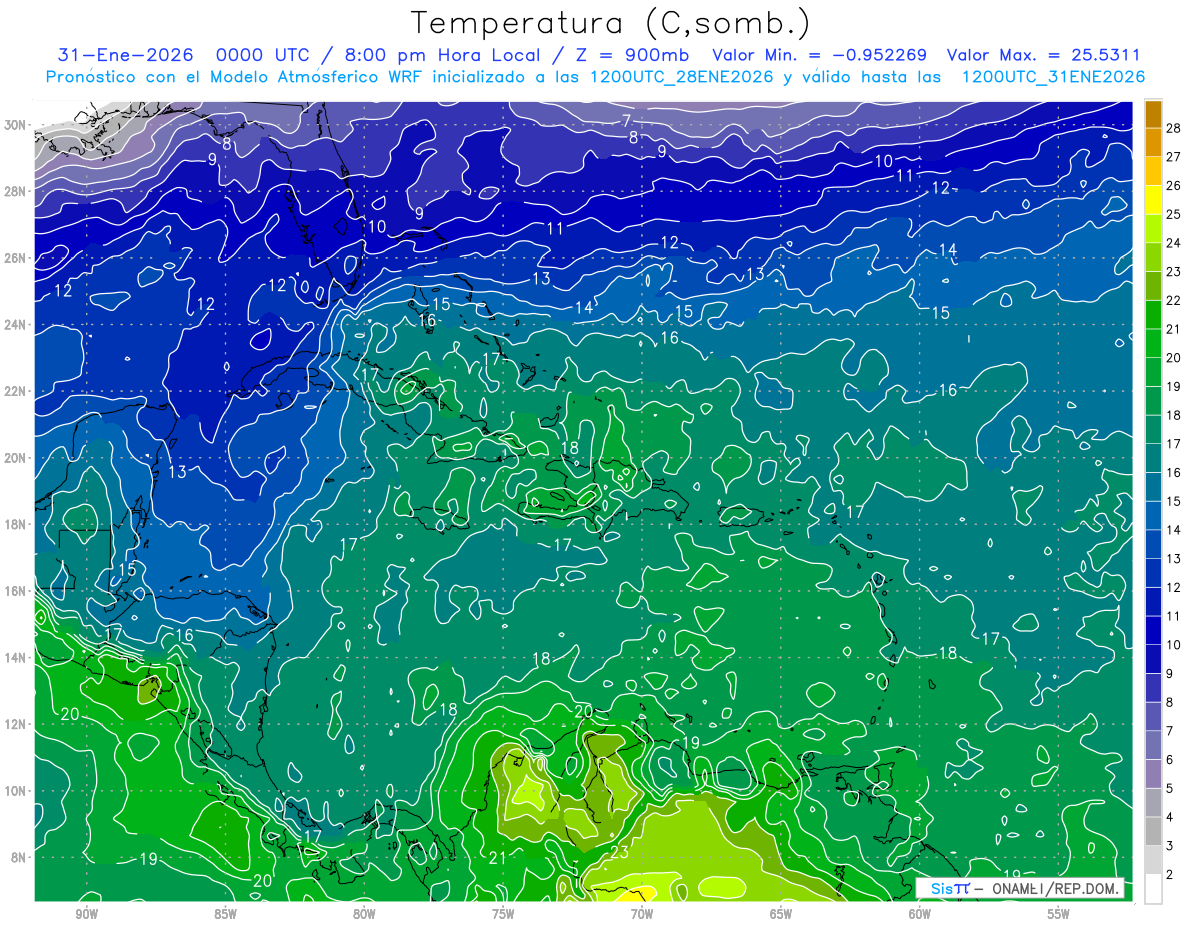Click the '4' label on the color scale
The width and height of the screenshot is (1200, 927).
pyautogui.click(x=1170, y=818)
